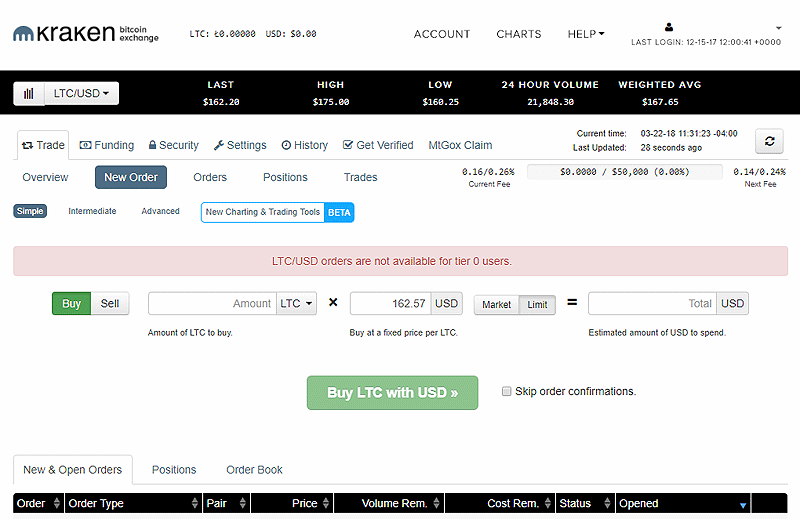Switch to the Overview sub-tab
Viewport: 800px width, 519px height.
[x=45, y=177]
